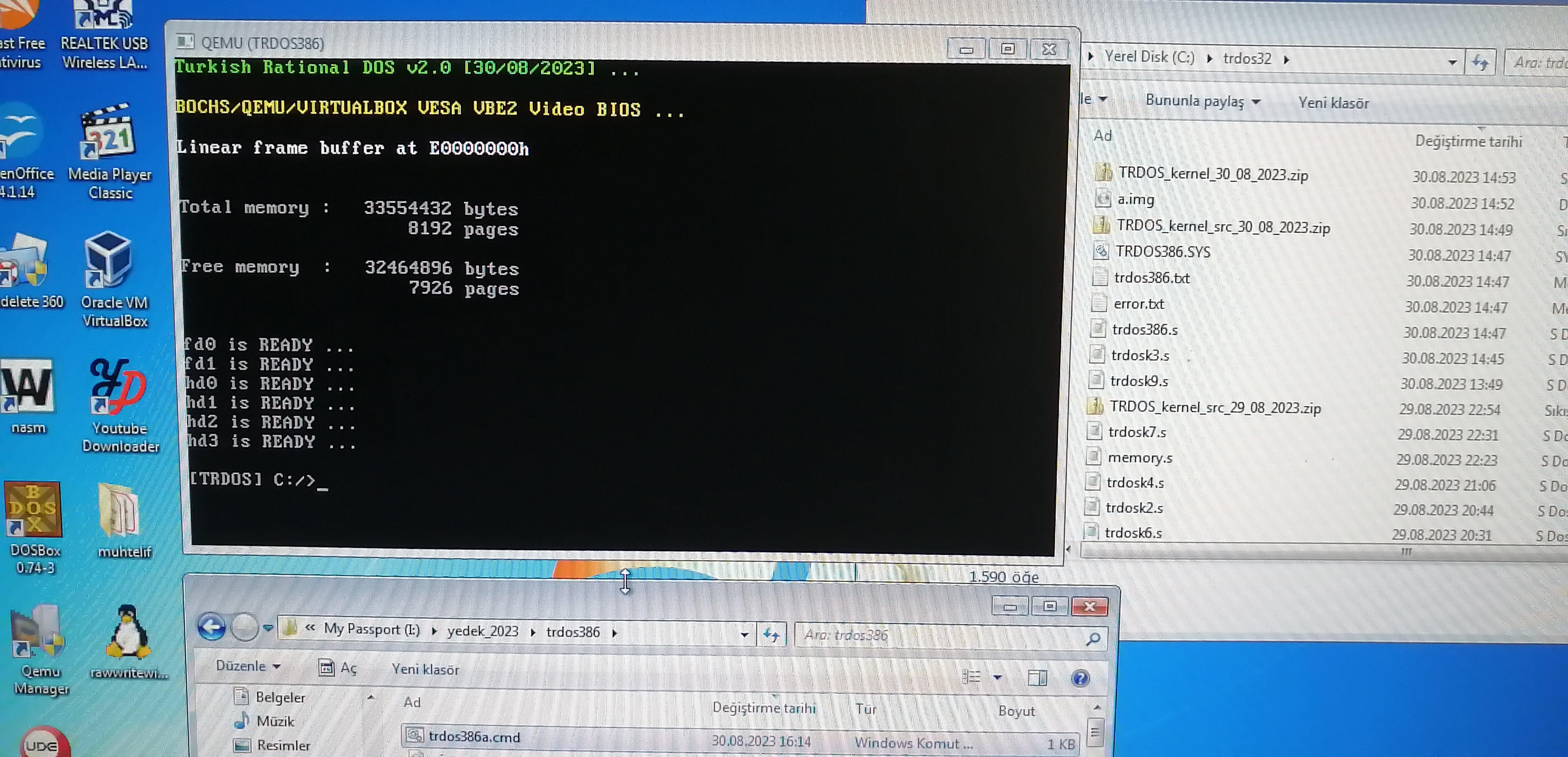Open the view options dropdown arrow in the trdos386 window
The width and height of the screenshot is (1568, 757).
(997, 677)
